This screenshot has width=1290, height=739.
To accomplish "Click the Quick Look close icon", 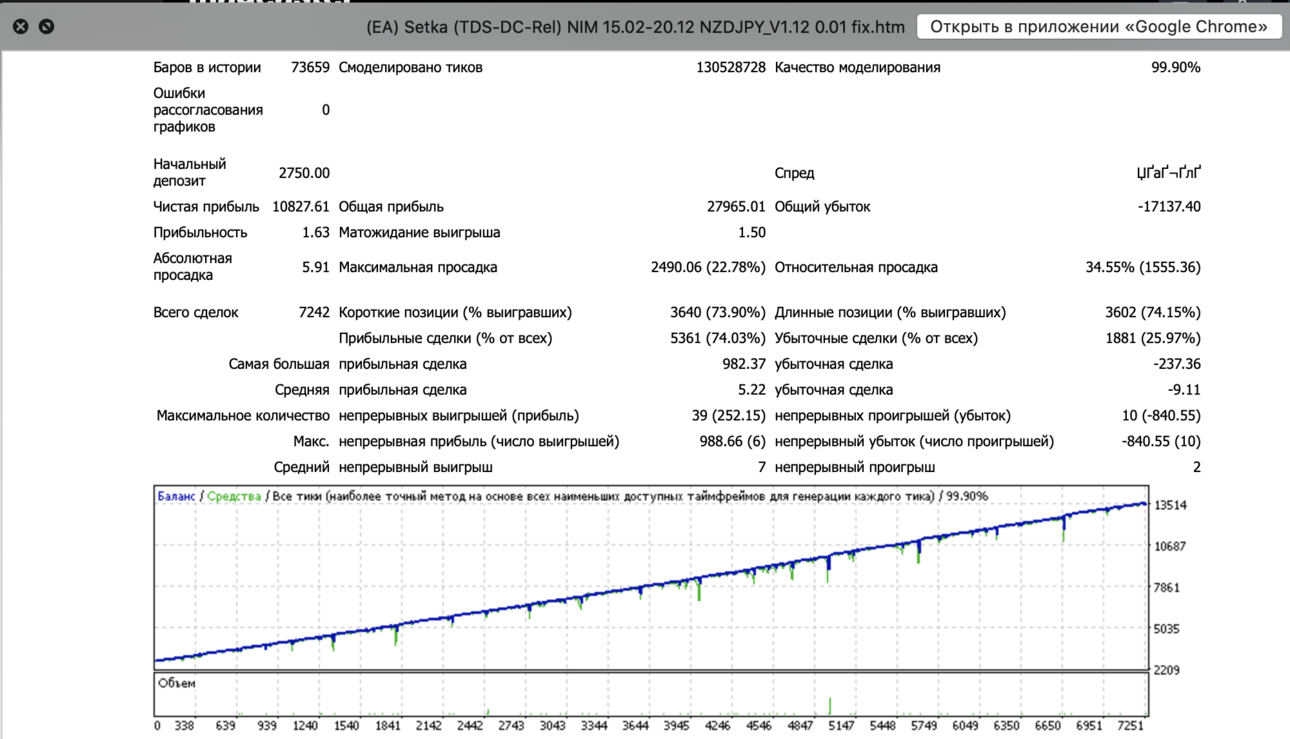I will pos(20,27).
